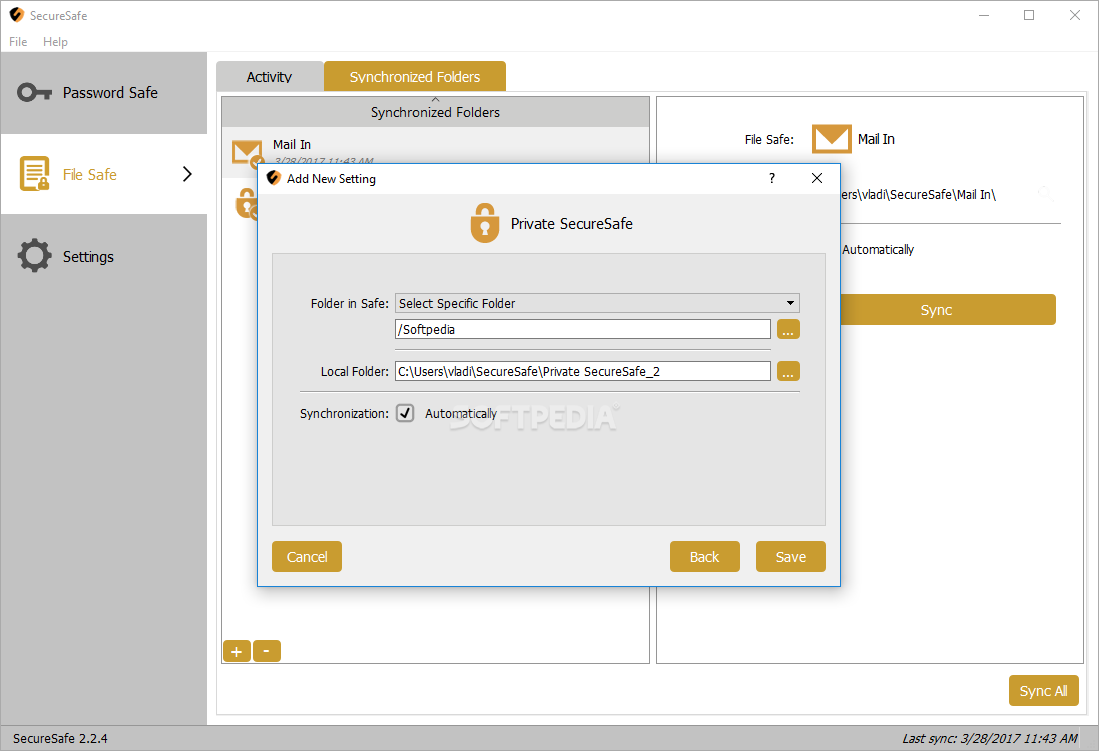Click the dialog help question mark
1099x751 pixels.
tap(772, 178)
